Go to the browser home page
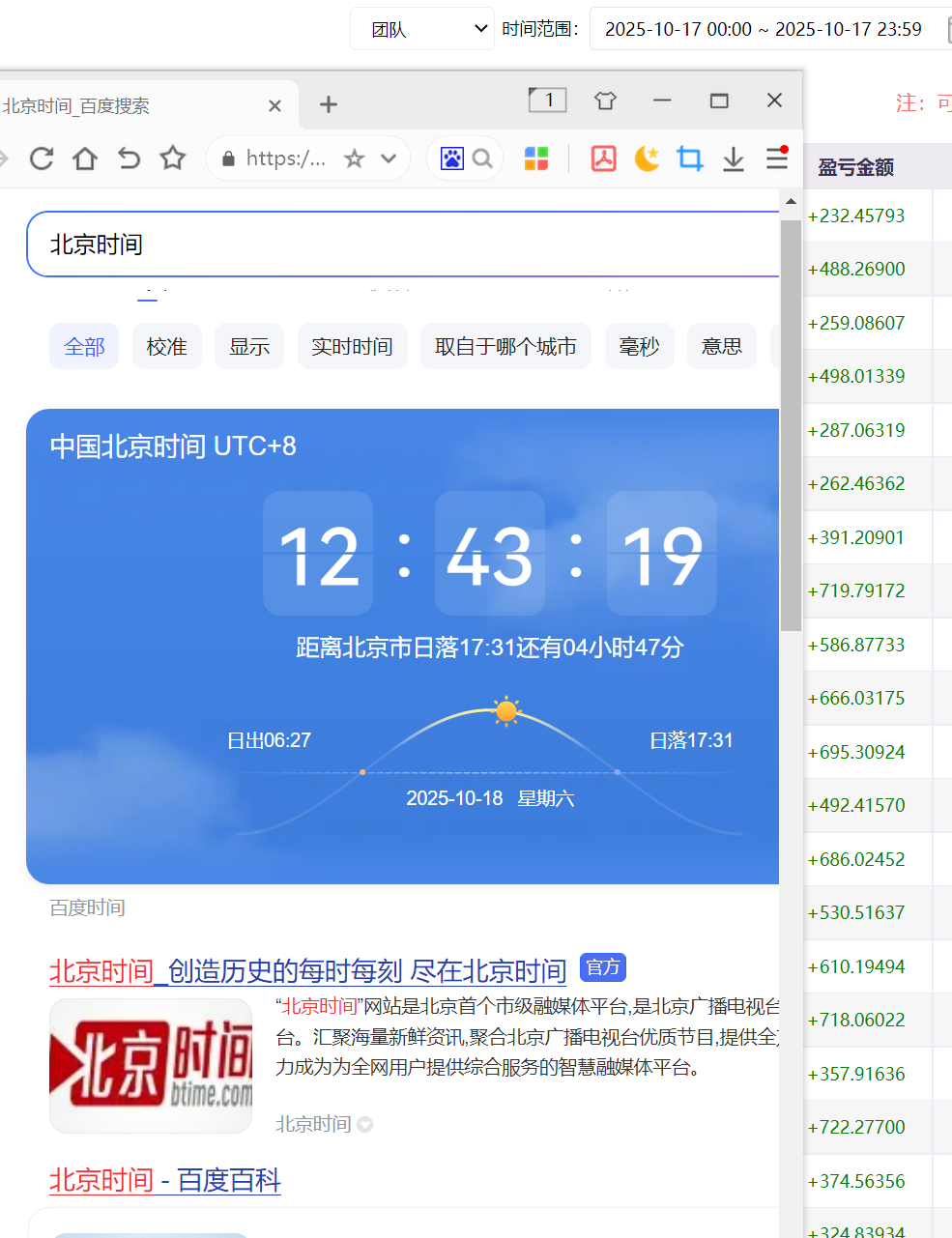 pyautogui.click(x=85, y=158)
